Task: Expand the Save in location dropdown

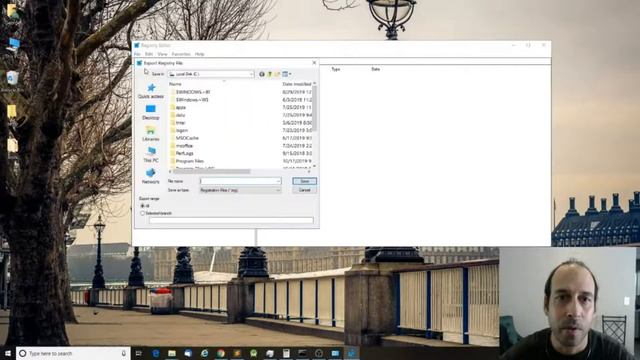Action: [x=251, y=74]
